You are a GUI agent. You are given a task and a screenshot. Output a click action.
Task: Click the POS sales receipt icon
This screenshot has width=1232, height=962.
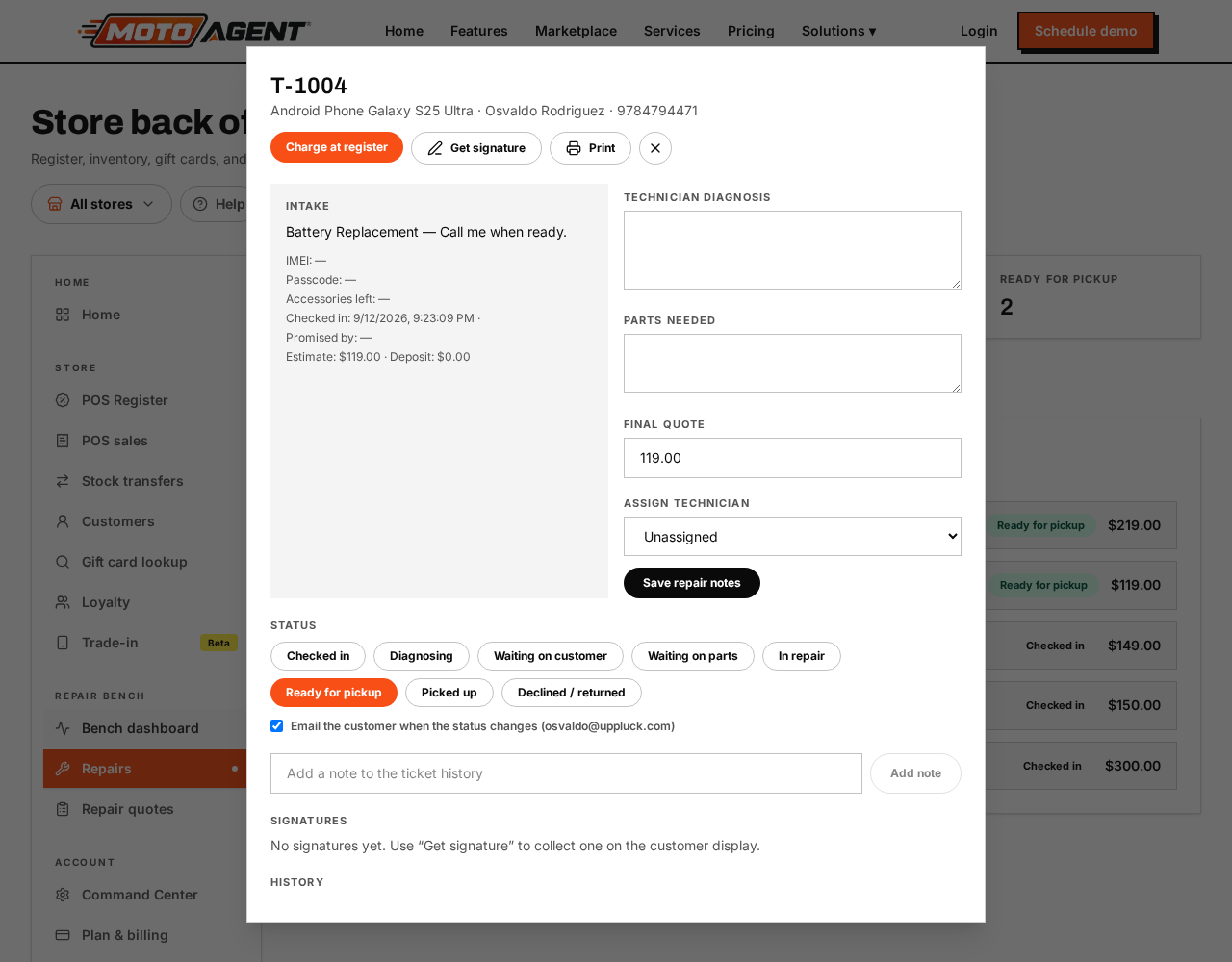(63, 441)
